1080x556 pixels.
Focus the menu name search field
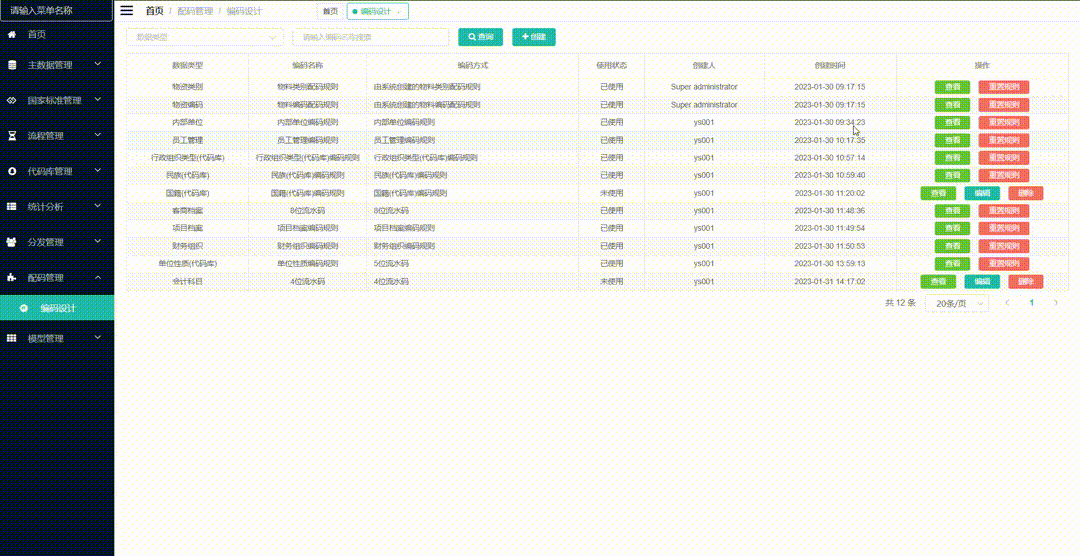point(56,11)
